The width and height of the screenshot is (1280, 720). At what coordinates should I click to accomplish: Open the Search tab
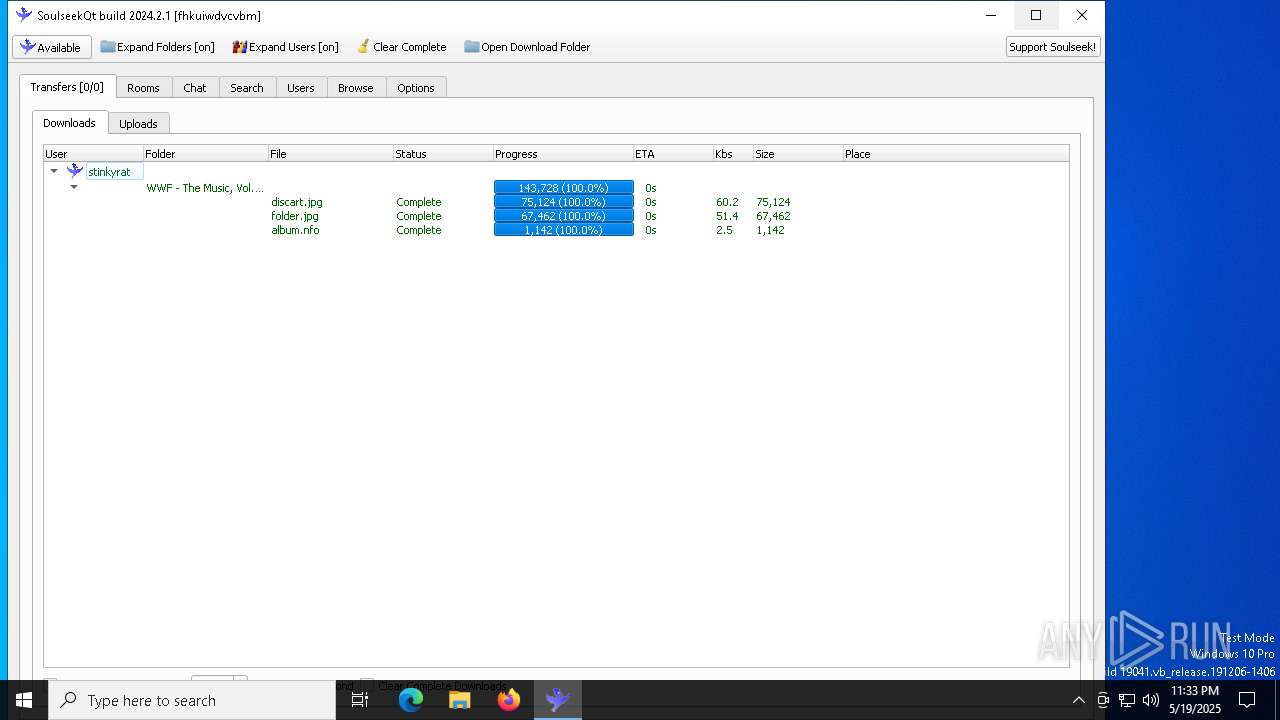[247, 88]
